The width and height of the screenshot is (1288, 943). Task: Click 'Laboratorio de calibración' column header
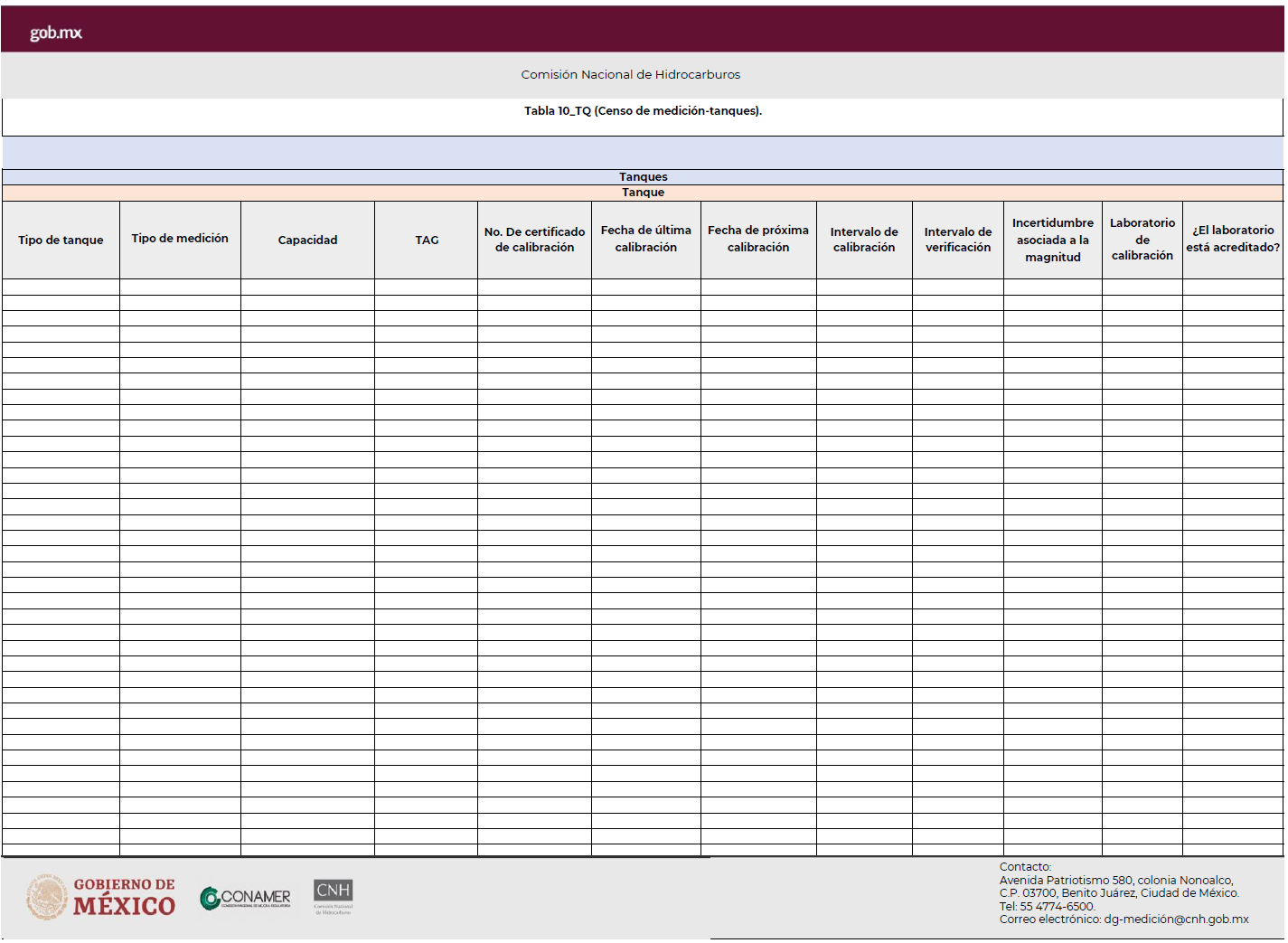tap(1142, 240)
